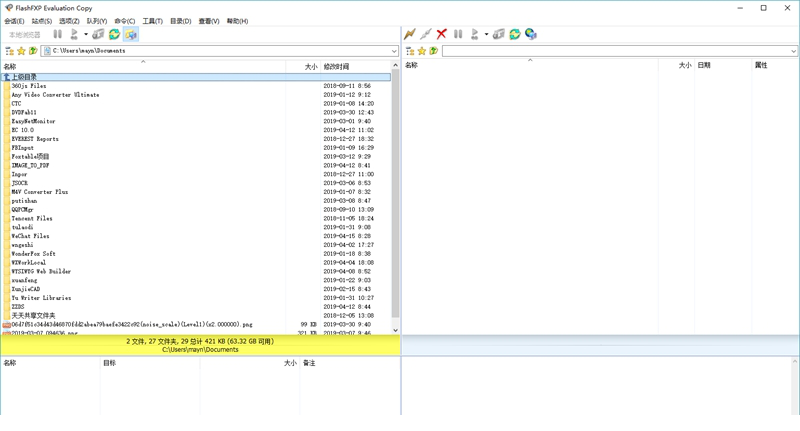The width and height of the screenshot is (800, 431).
Task: Toggle the left pane folder tree icon
Action: pos(9,51)
